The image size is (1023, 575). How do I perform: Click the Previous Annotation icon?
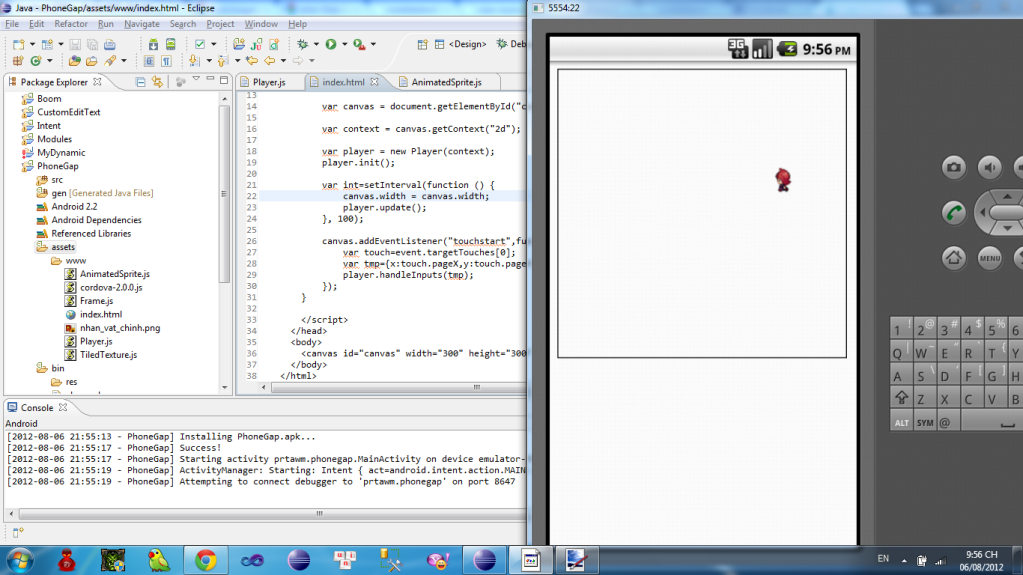click(222, 61)
